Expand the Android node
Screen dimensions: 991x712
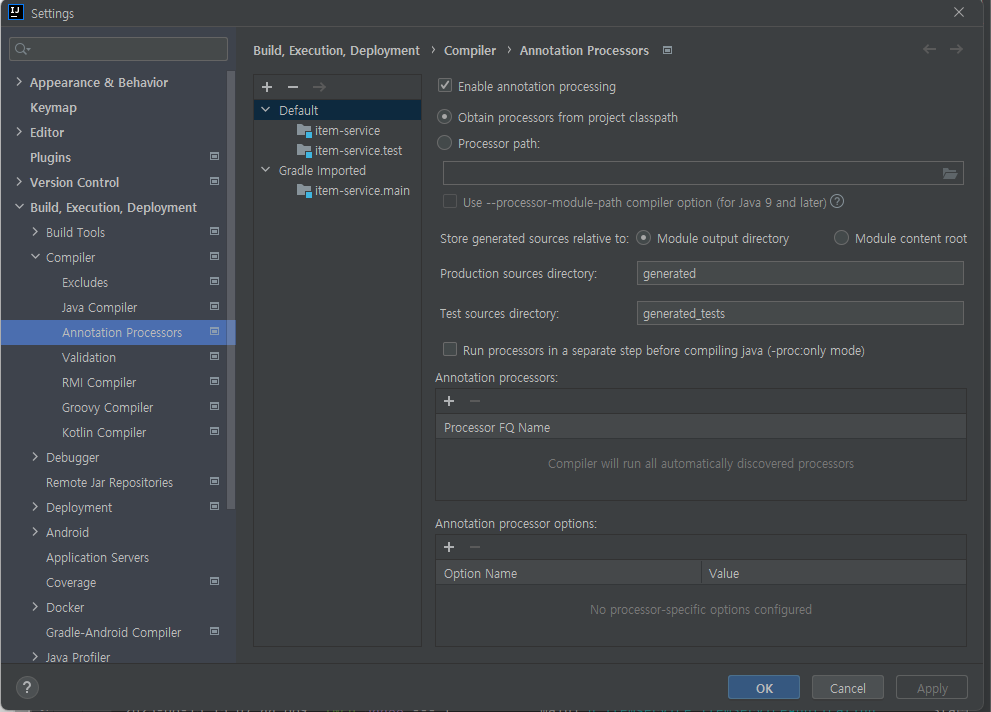[35, 532]
